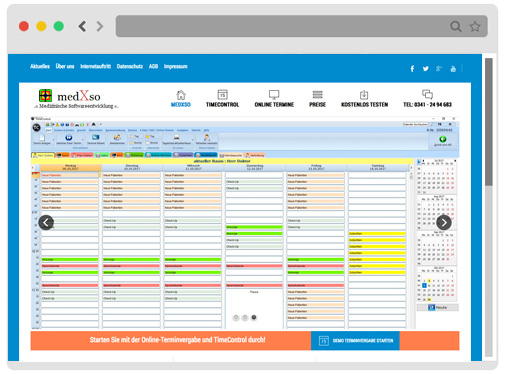The image size is (505, 374).
Task: Click the Termin anlegen ribbon icon
Action: (42, 139)
